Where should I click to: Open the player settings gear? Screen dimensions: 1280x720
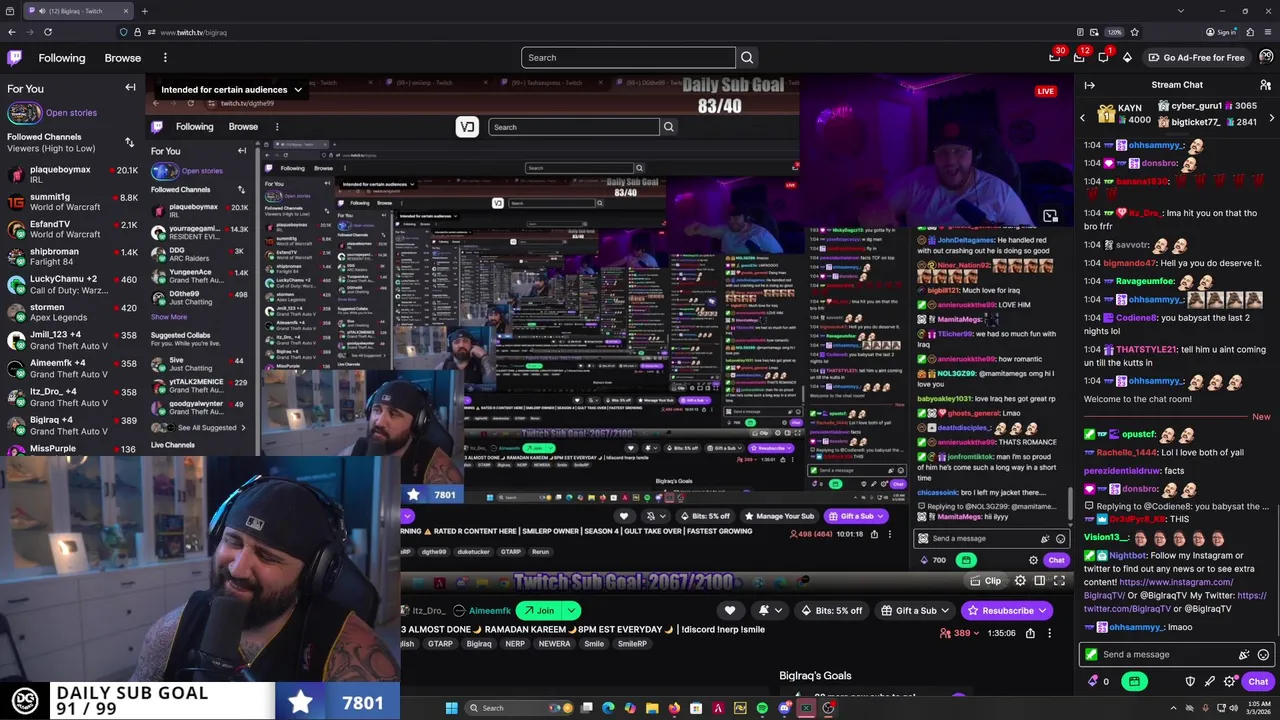pyautogui.click(x=1020, y=581)
